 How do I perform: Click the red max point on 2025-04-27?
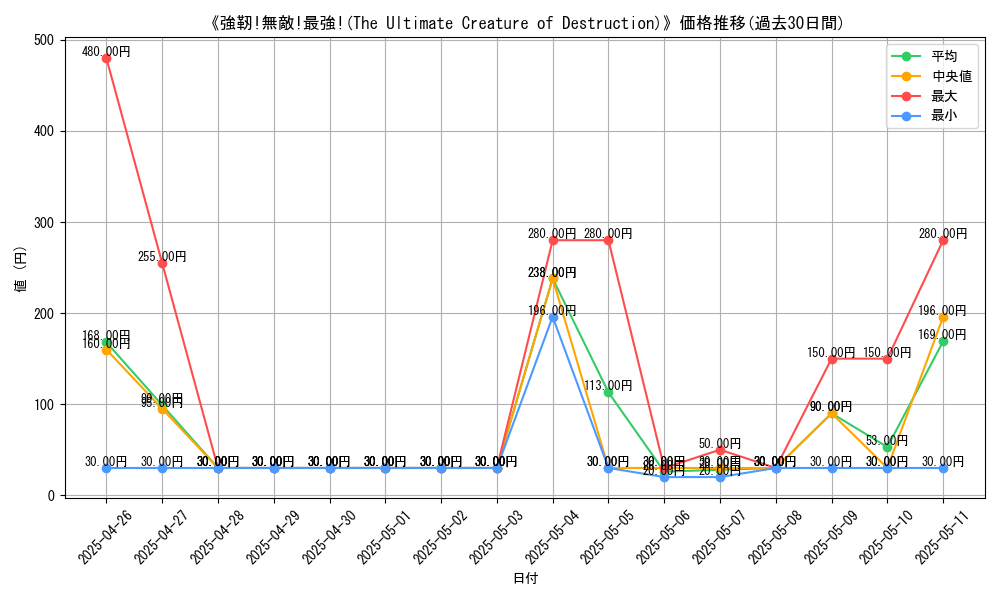pyautogui.click(x=163, y=263)
